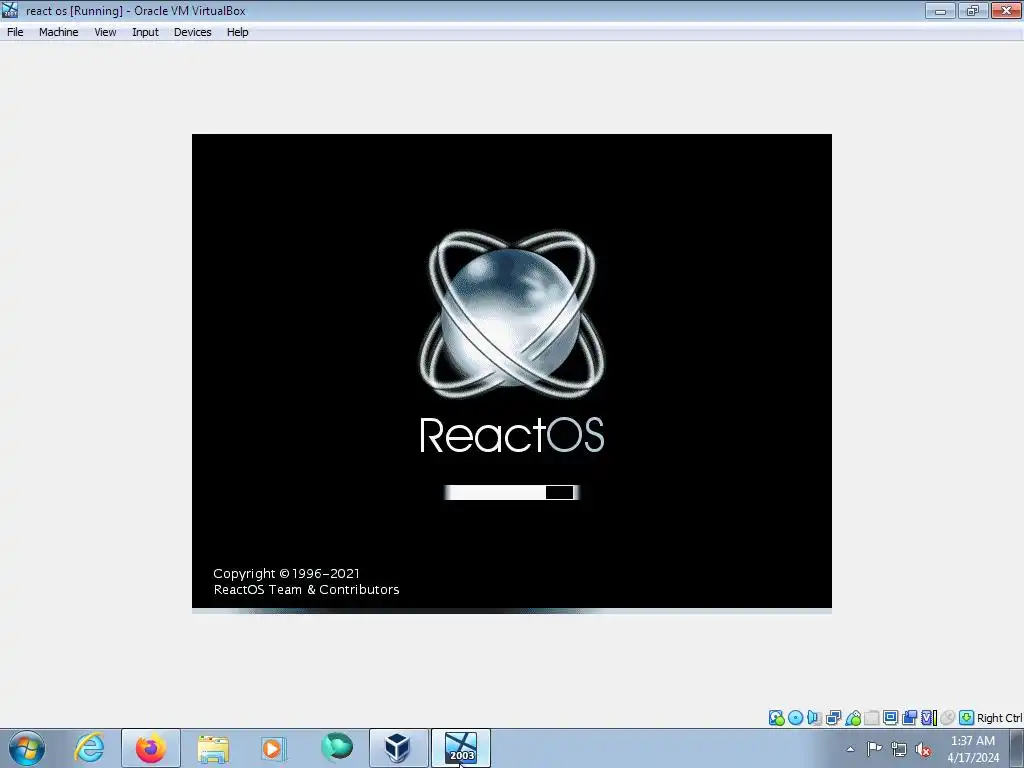Open the network status tray icon

click(x=899, y=749)
